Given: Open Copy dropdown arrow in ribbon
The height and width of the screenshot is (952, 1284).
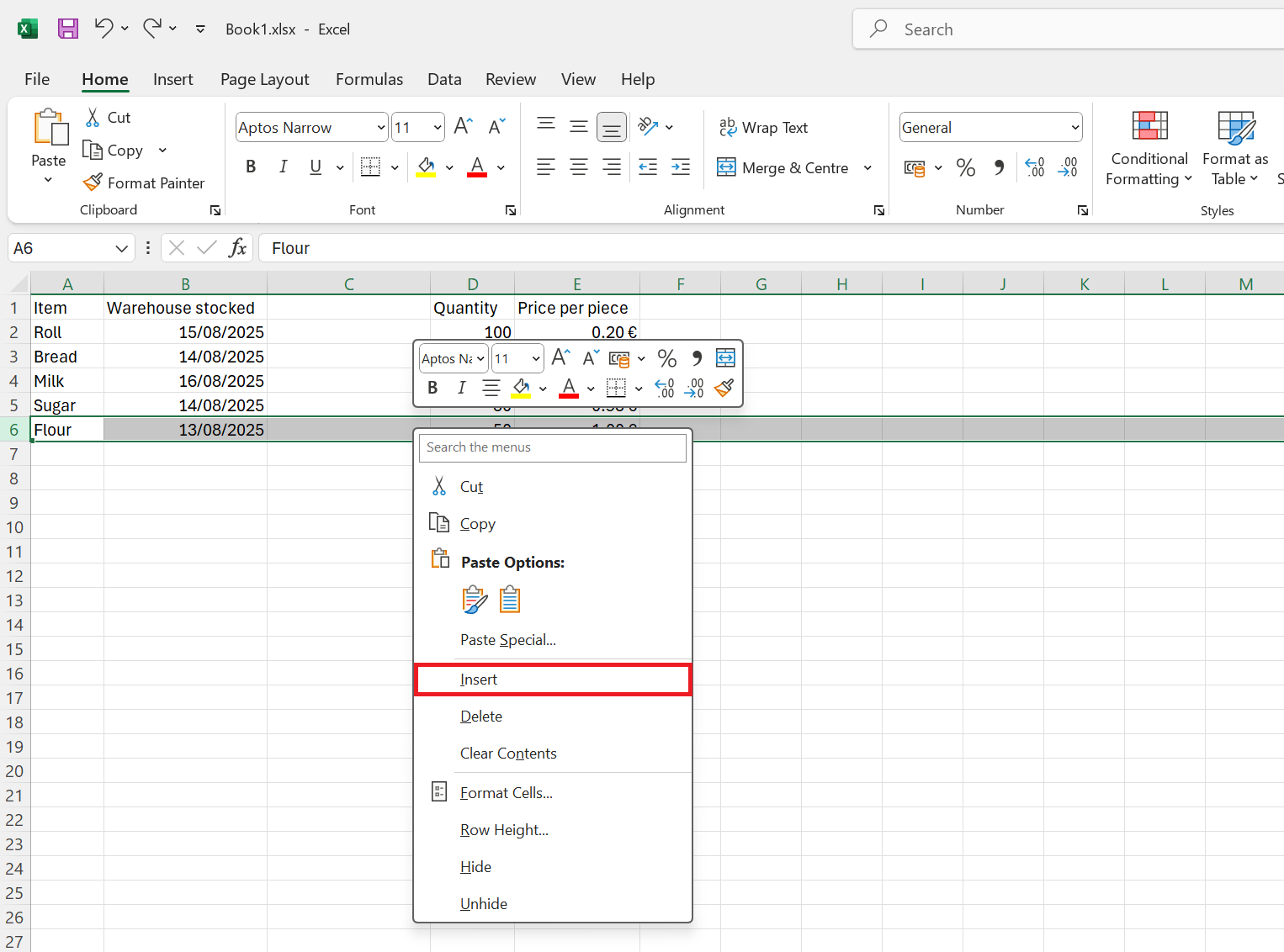Looking at the screenshot, I should pos(162,151).
